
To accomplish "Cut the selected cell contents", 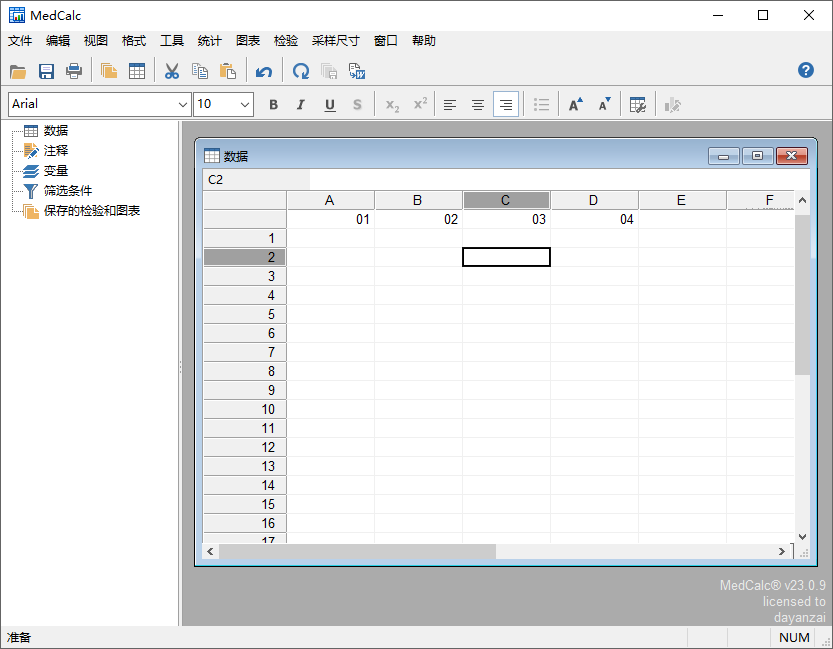I will click(171, 71).
